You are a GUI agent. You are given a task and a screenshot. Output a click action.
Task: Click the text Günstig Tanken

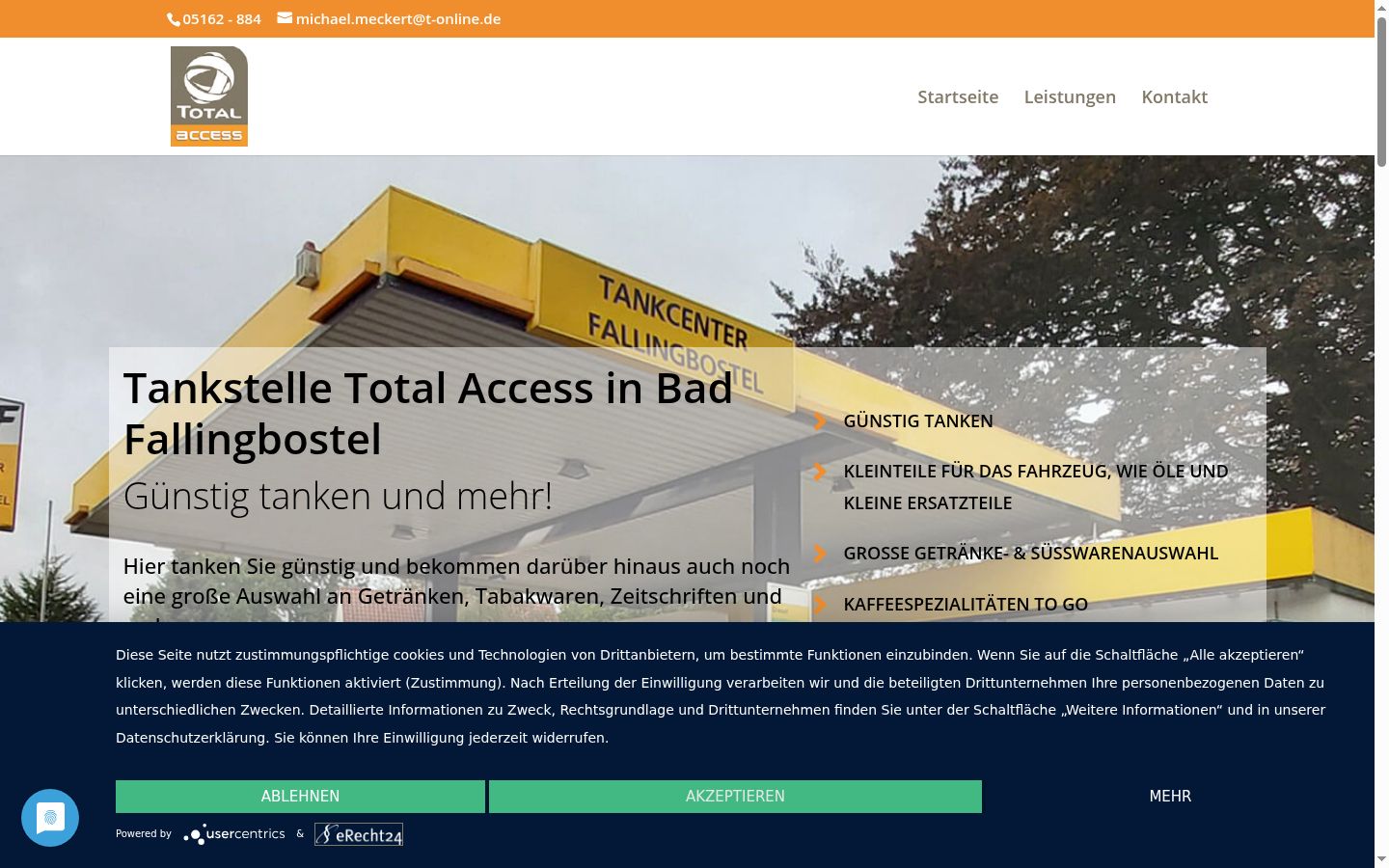(918, 421)
